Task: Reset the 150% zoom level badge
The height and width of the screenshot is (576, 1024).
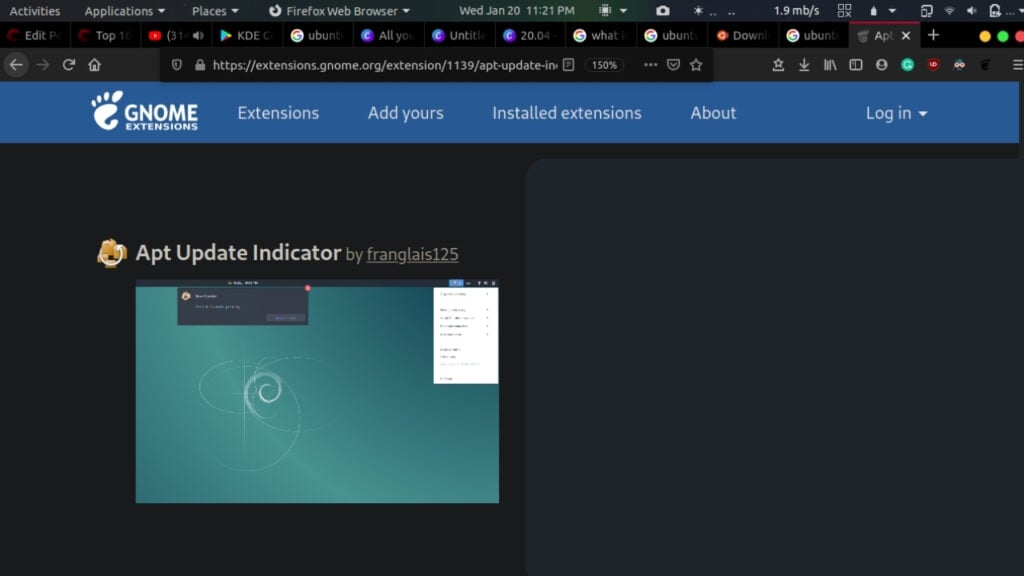Action: click(604, 65)
